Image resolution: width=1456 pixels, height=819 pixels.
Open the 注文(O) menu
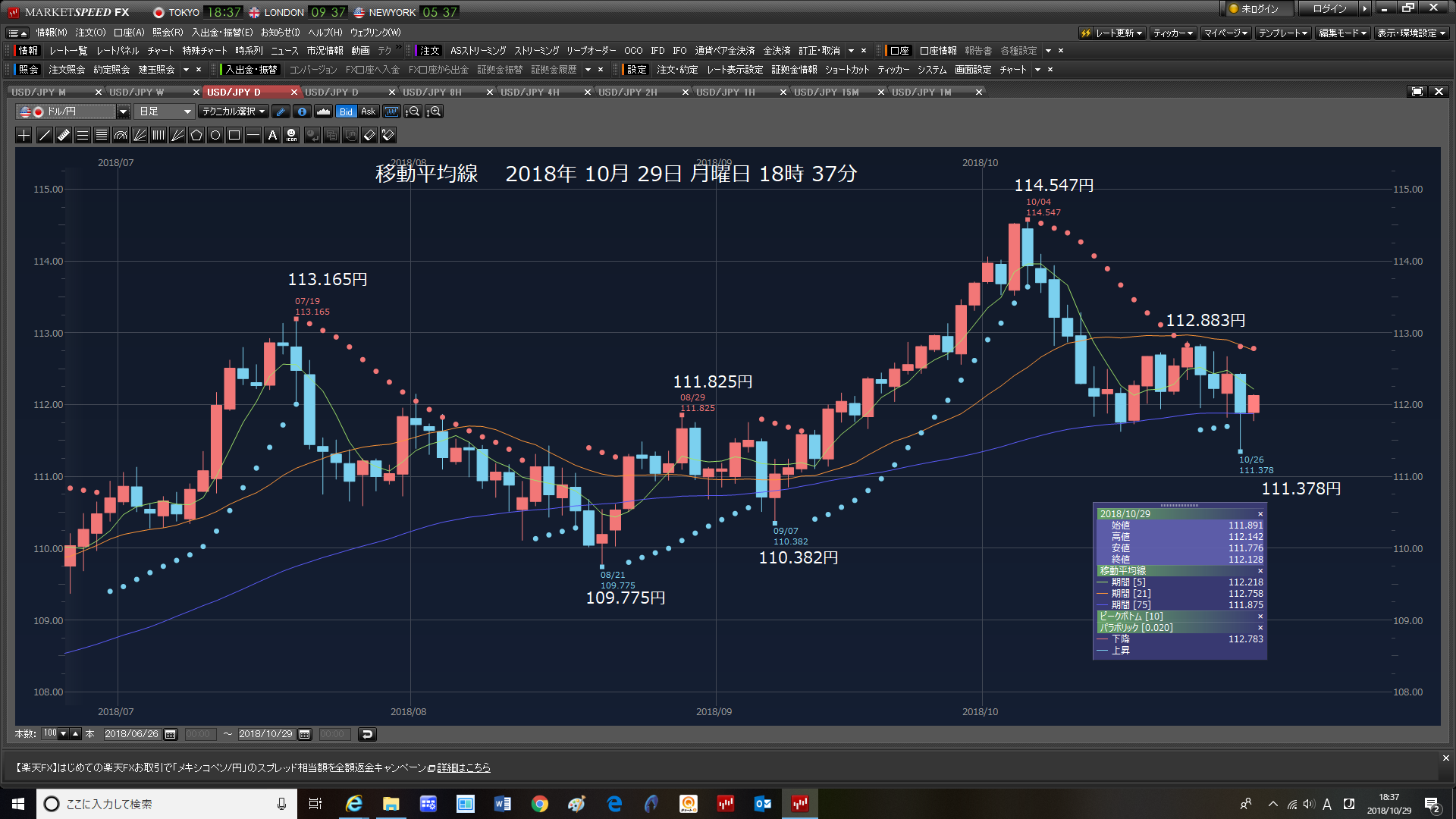[x=90, y=33]
